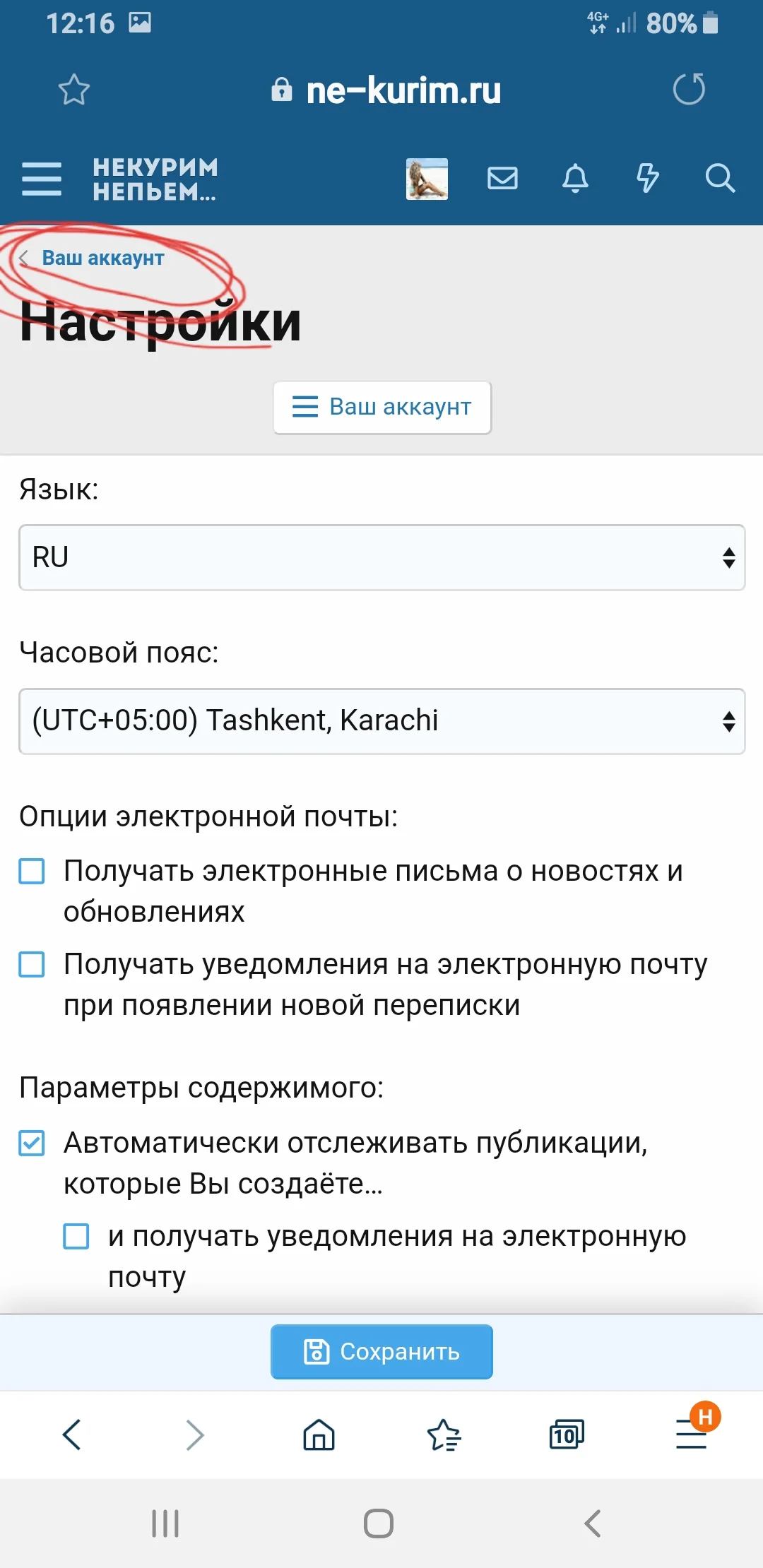Uncheck automatically watch created content

(x=32, y=1143)
